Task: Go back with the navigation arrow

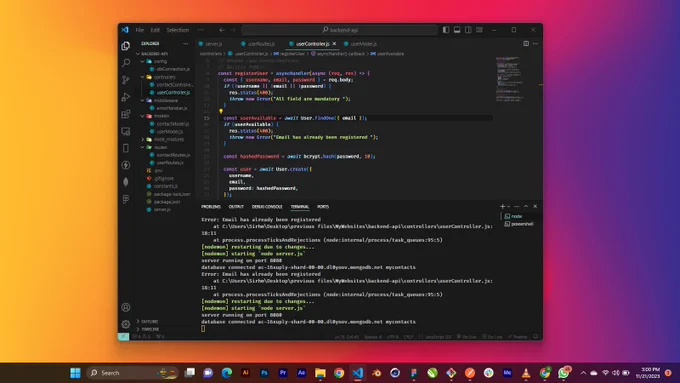Action: pyautogui.click(x=222, y=30)
